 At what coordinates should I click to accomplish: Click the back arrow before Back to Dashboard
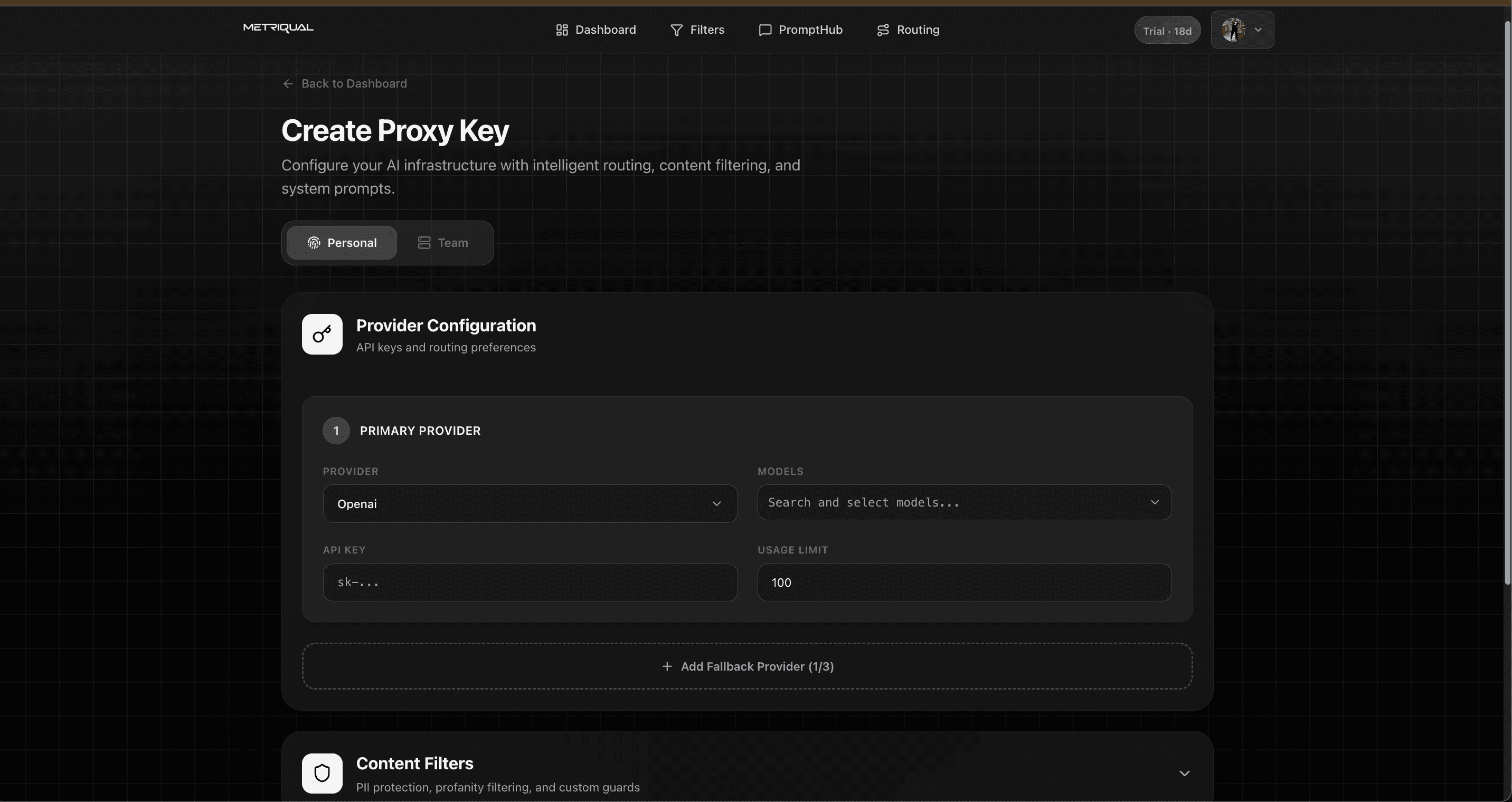tap(288, 83)
